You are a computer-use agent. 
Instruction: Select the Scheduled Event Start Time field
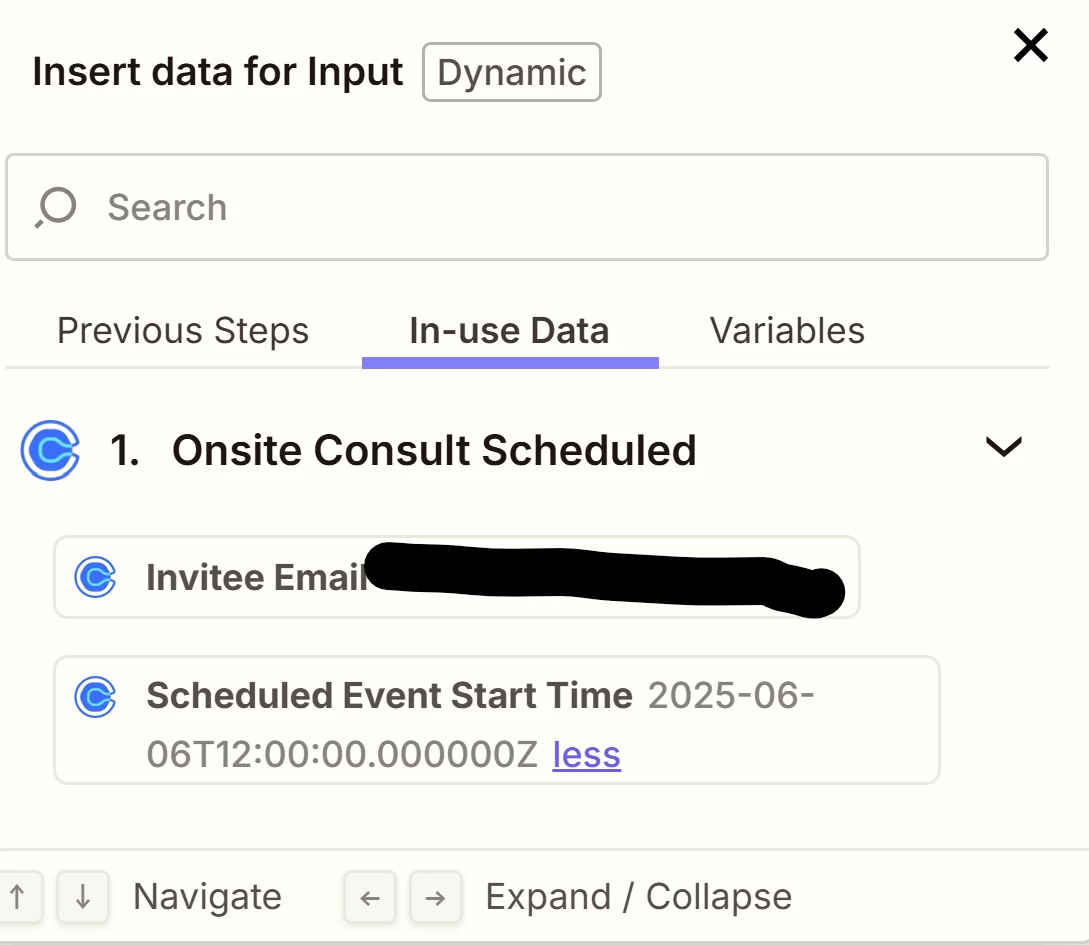click(497, 720)
